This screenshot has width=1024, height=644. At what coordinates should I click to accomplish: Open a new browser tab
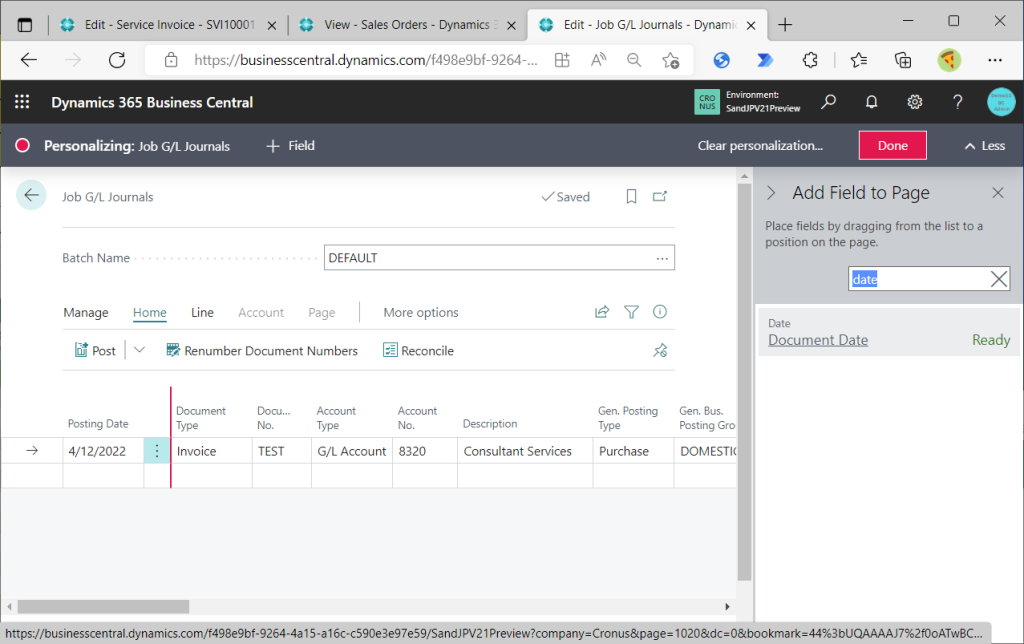[785, 25]
